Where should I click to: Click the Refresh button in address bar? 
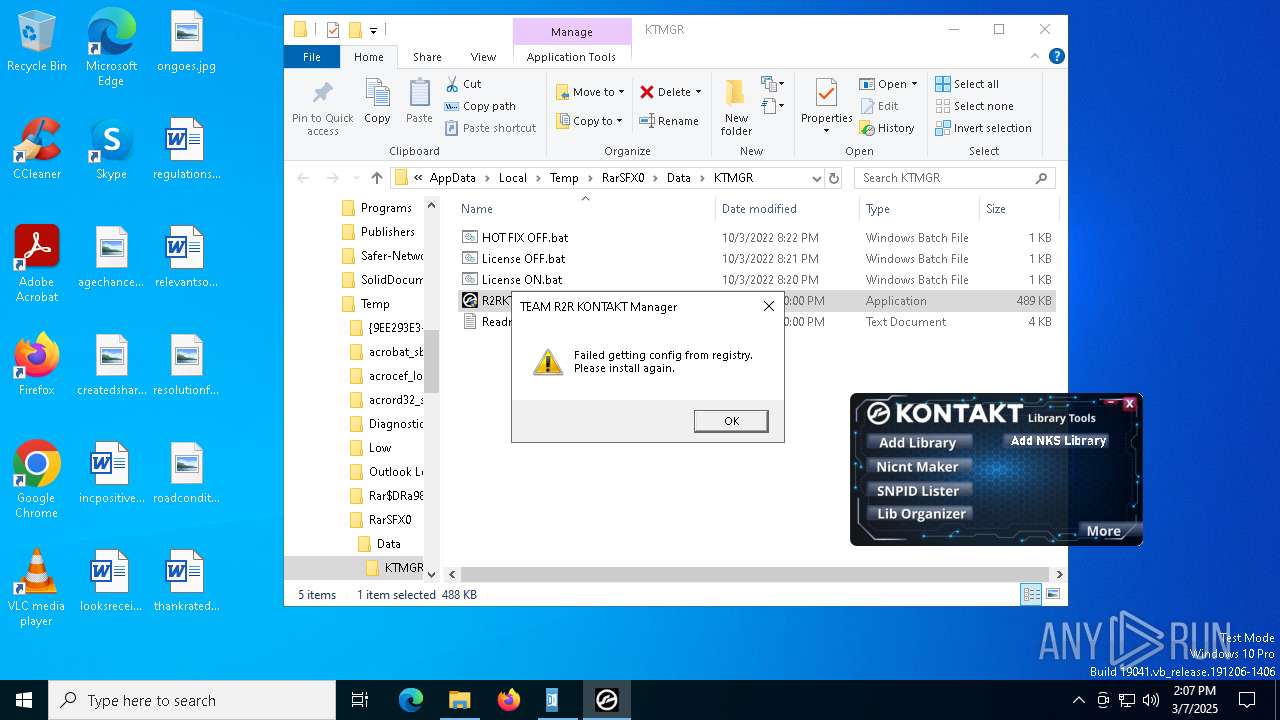[x=834, y=178]
